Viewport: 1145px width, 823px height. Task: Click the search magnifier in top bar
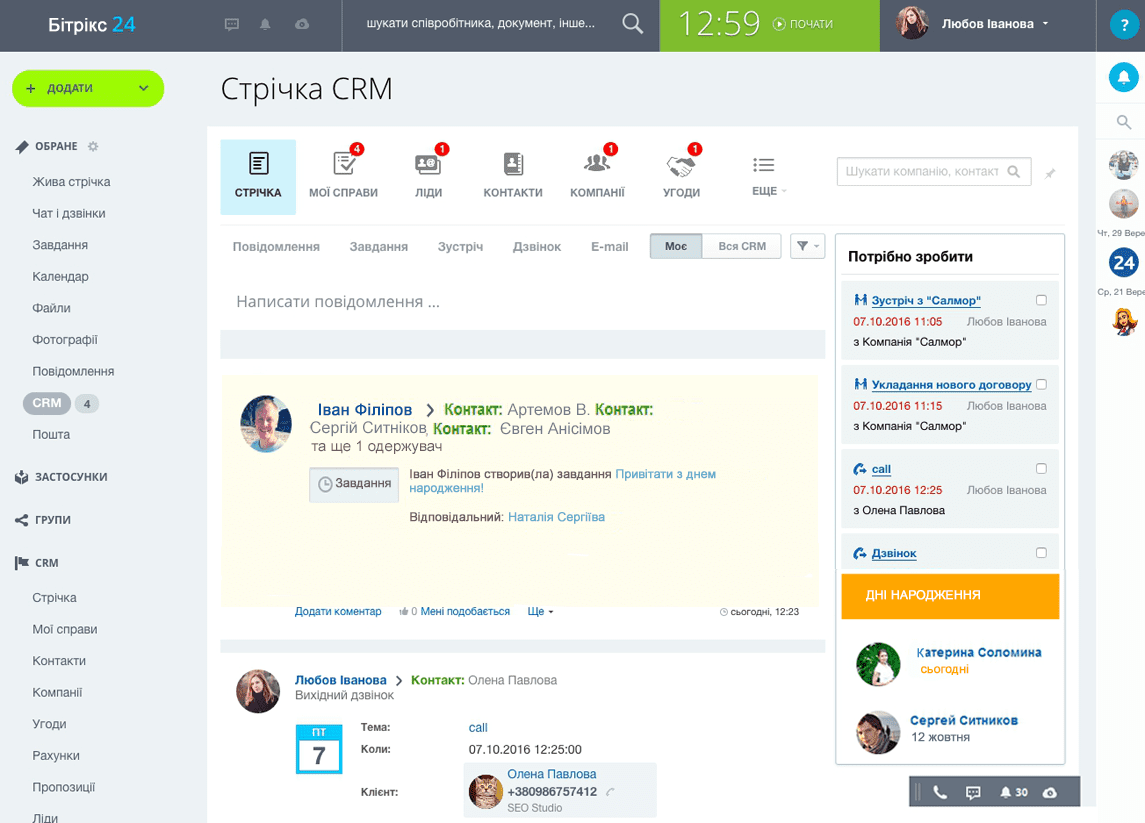[x=632, y=24]
